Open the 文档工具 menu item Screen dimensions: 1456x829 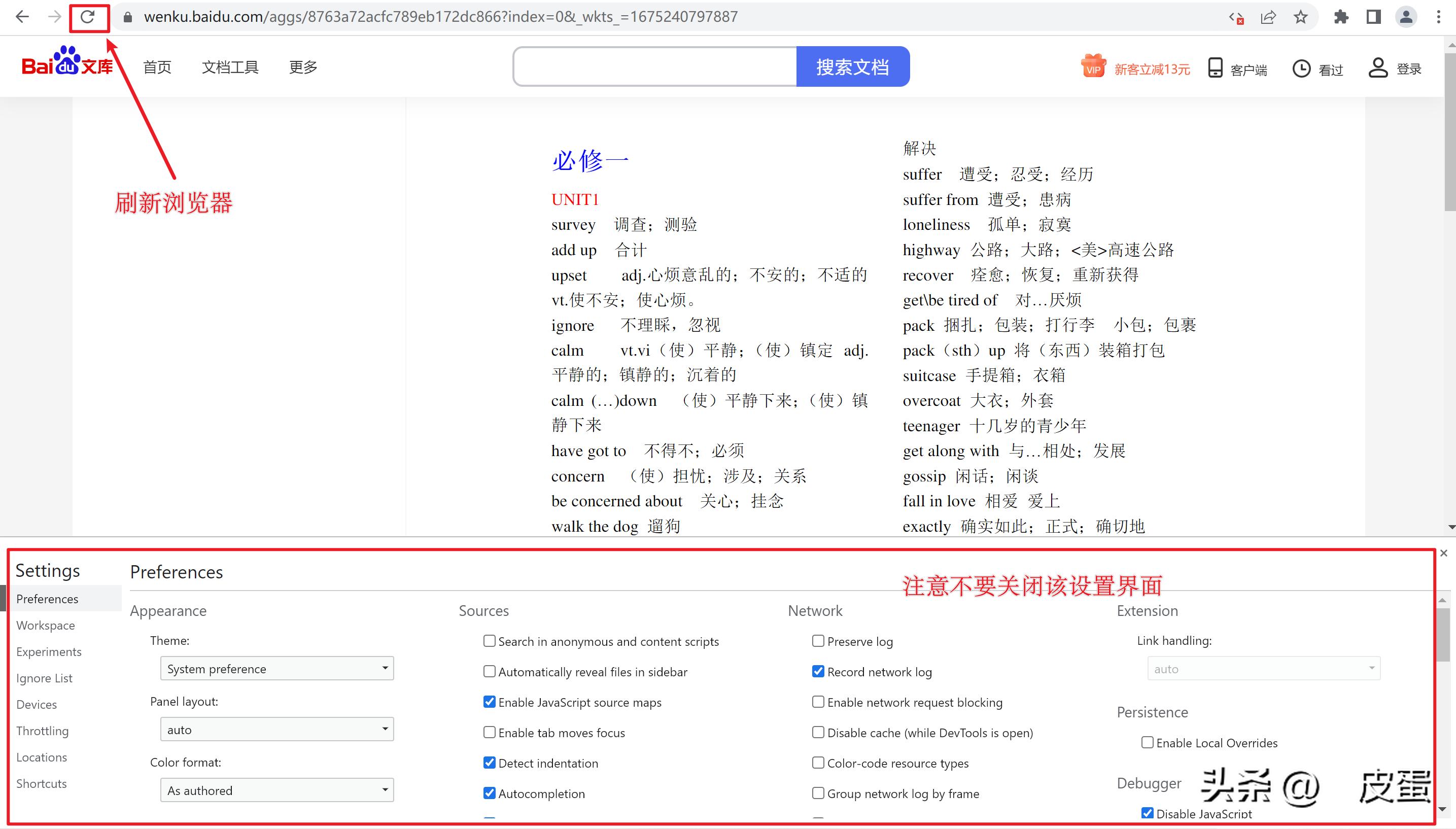(229, 66)
